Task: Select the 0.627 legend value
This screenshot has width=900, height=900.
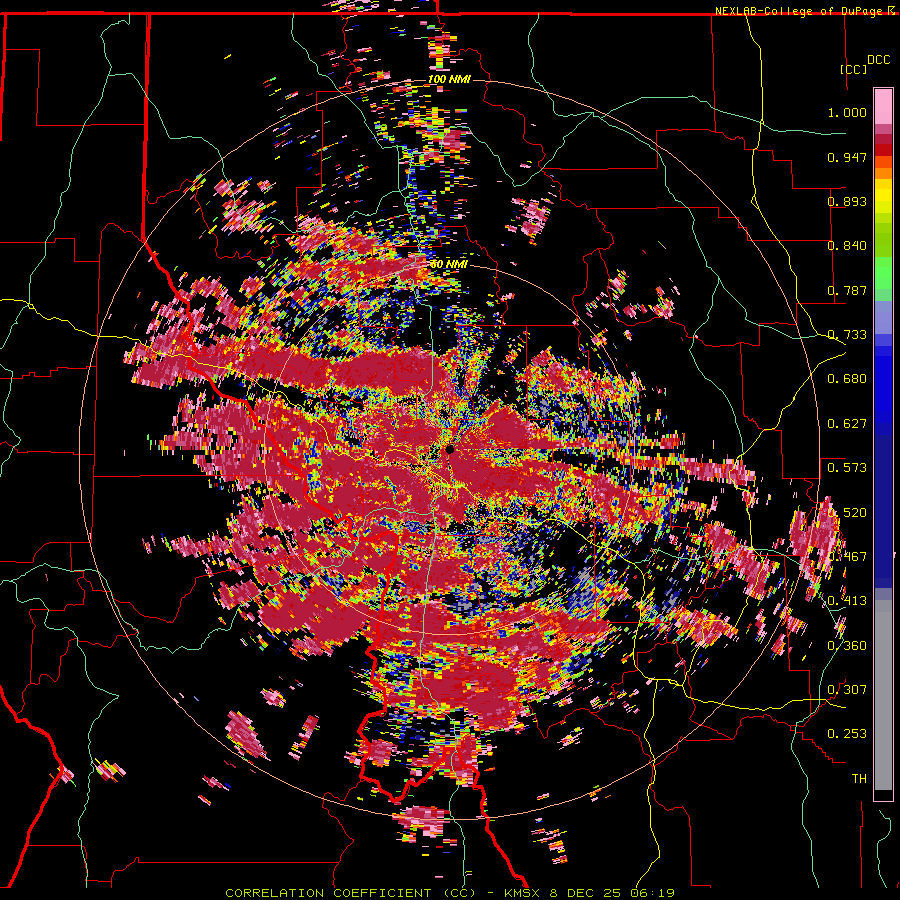Action: tap(847, 424)
